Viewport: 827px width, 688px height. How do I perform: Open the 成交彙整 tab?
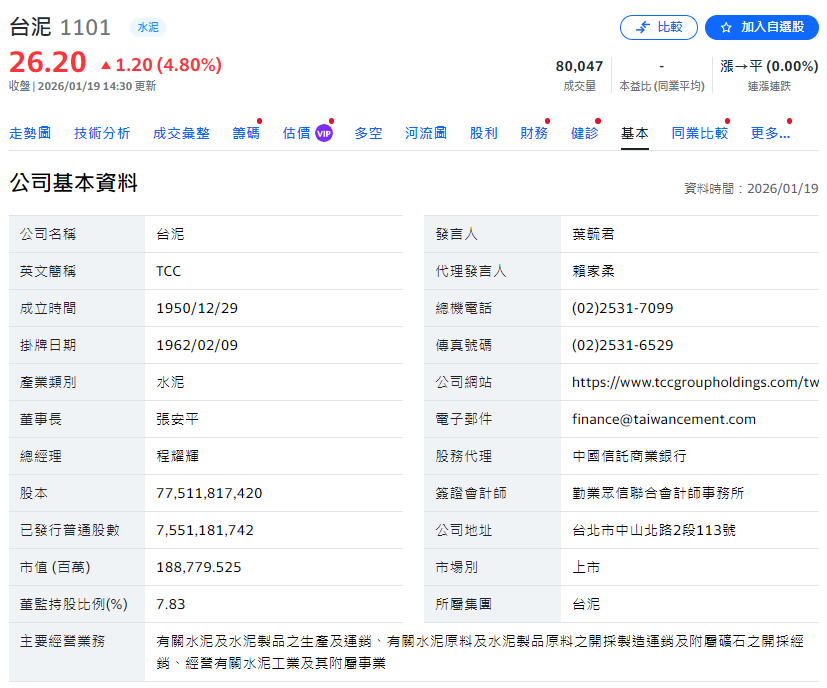(182, 131)
